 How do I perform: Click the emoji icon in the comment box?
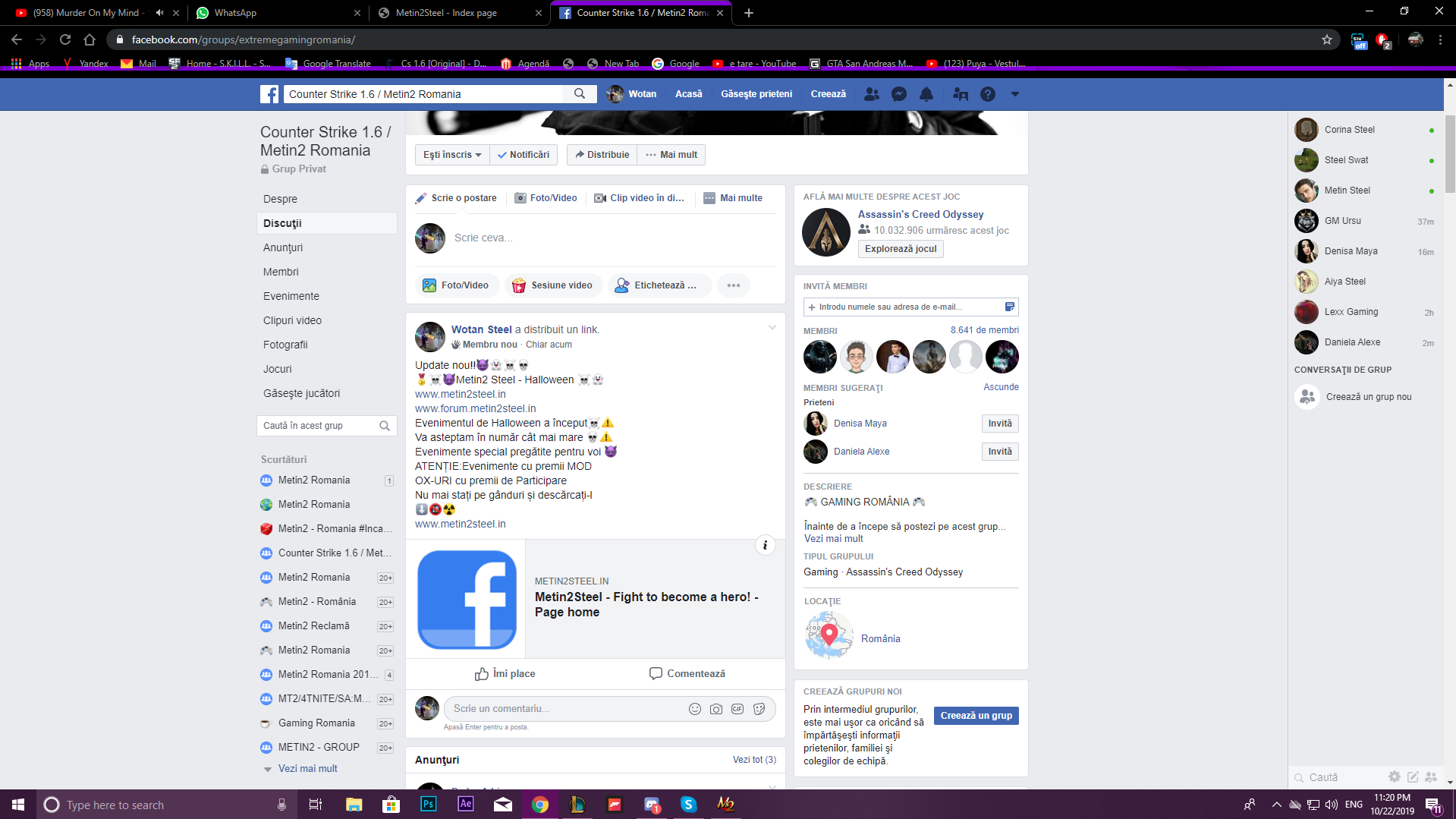coord(695,709)
